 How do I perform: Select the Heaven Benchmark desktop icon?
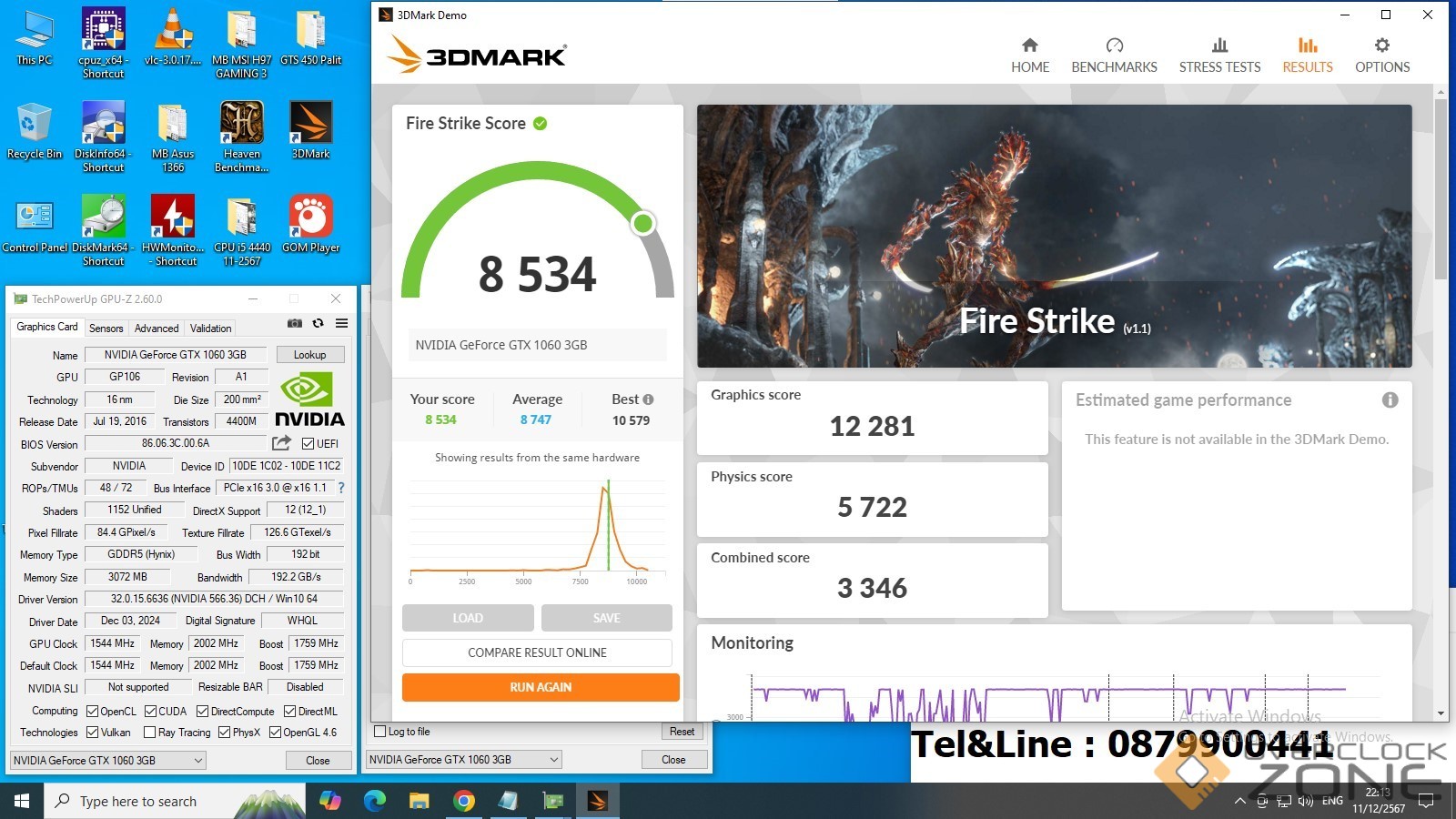coord(241,136)
